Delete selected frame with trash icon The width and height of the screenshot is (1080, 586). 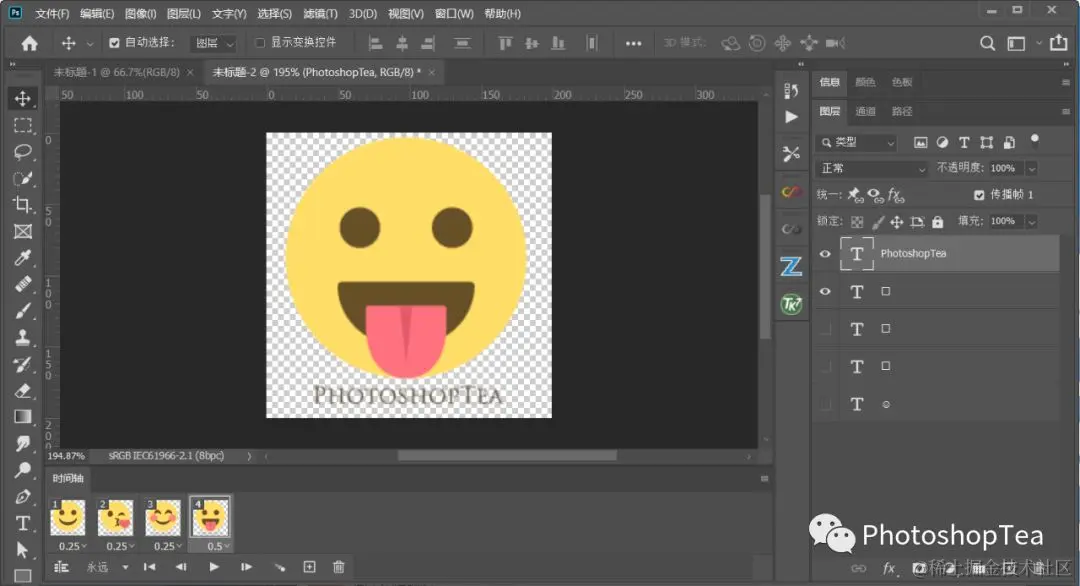pos(338,567)
